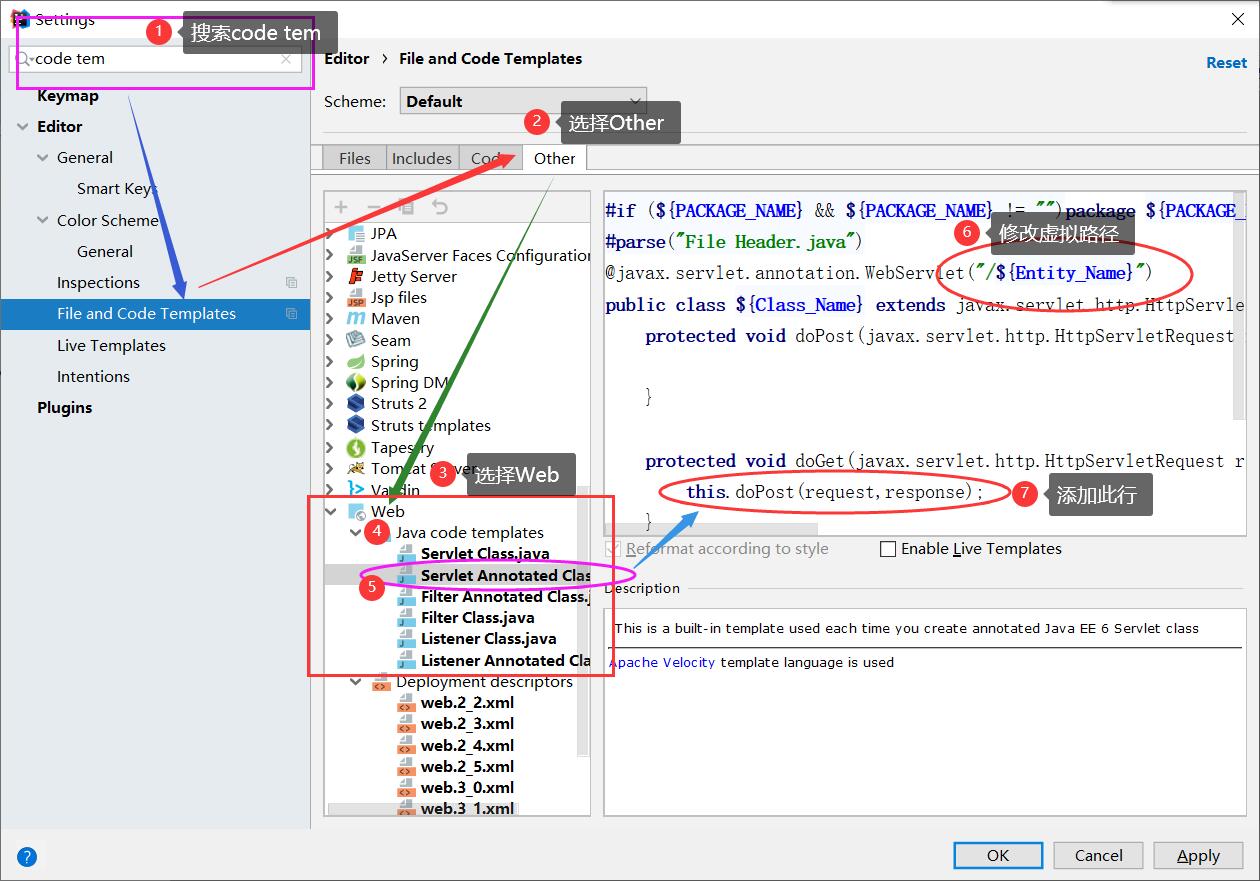Select the Maven icon in the tree

point(356,318)
